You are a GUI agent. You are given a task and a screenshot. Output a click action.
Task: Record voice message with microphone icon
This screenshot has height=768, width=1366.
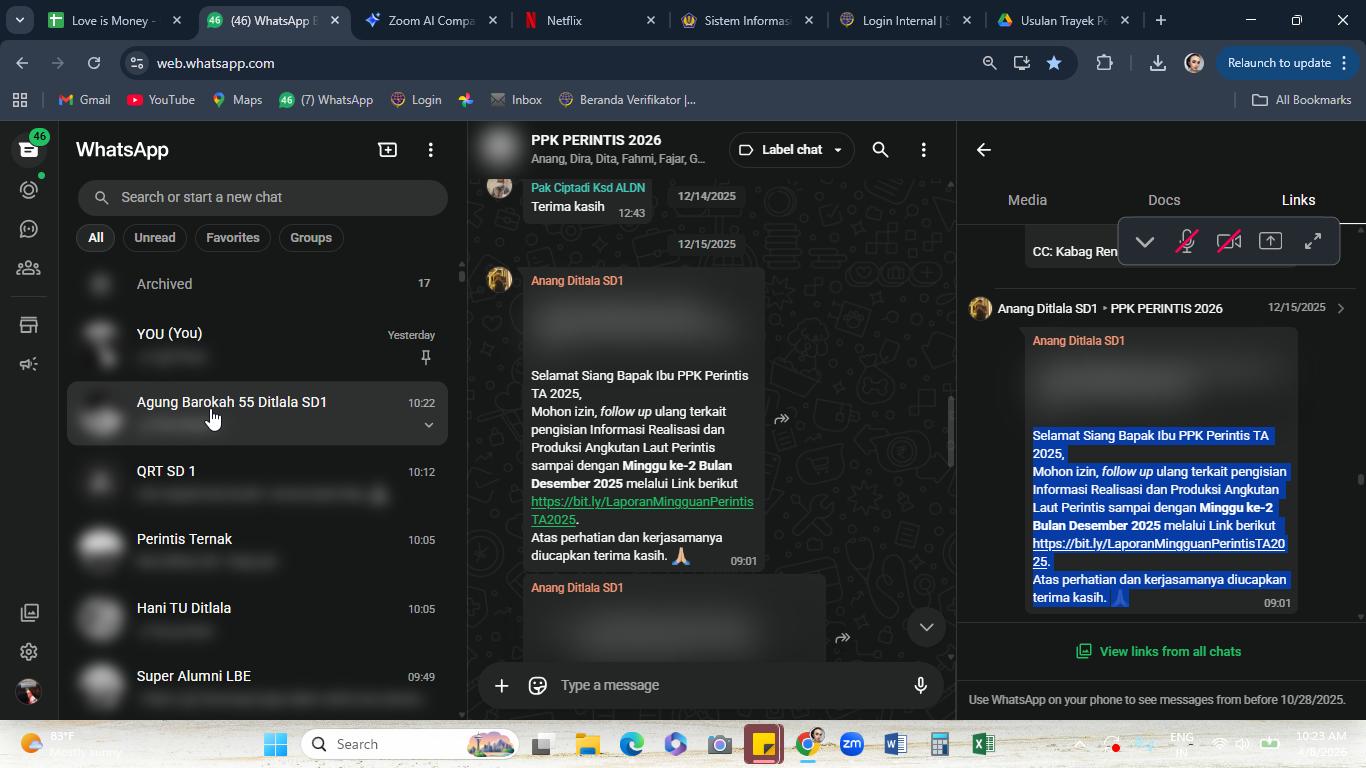coord(921,685)
